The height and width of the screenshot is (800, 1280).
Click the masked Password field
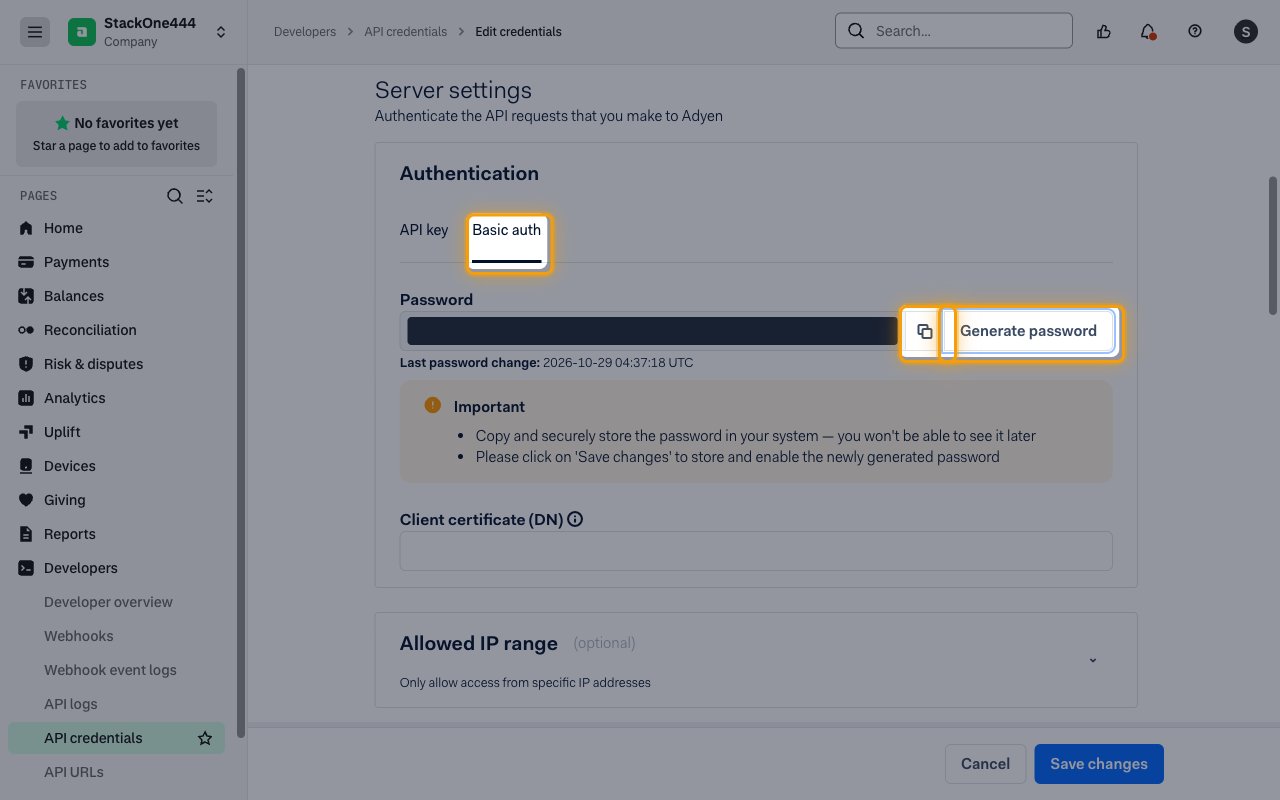(x=651, y=331)
